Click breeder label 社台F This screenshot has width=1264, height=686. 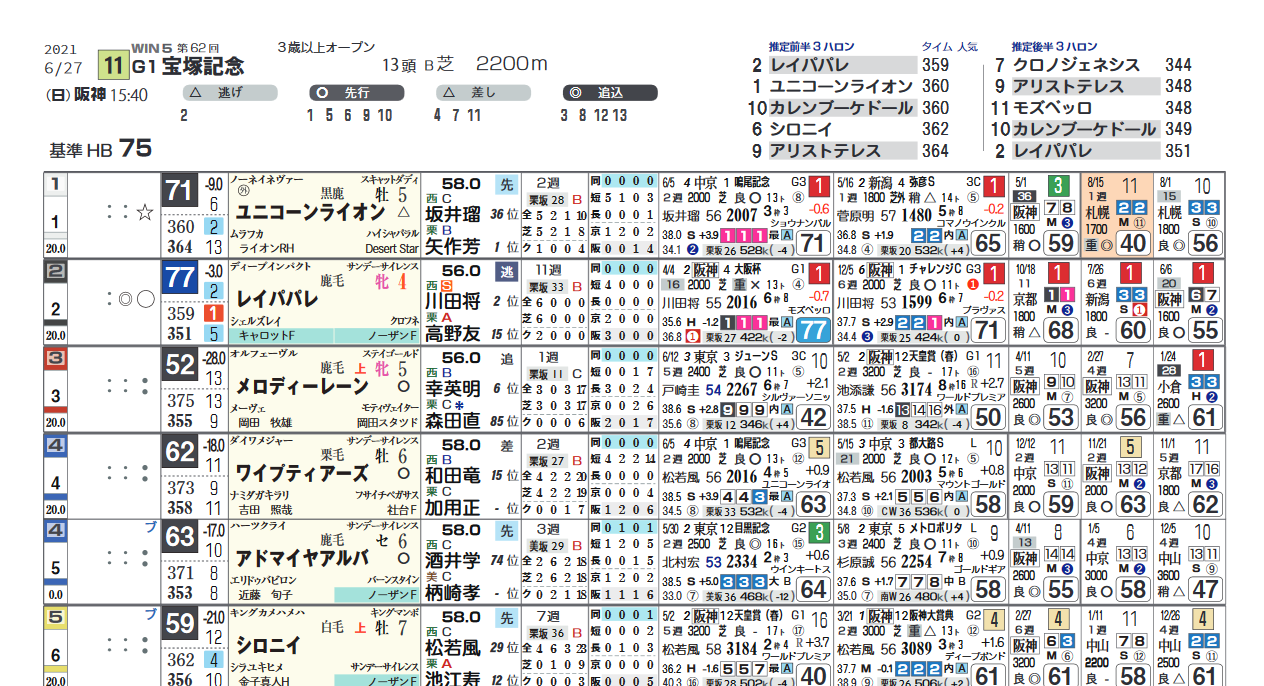coord(403,510)
